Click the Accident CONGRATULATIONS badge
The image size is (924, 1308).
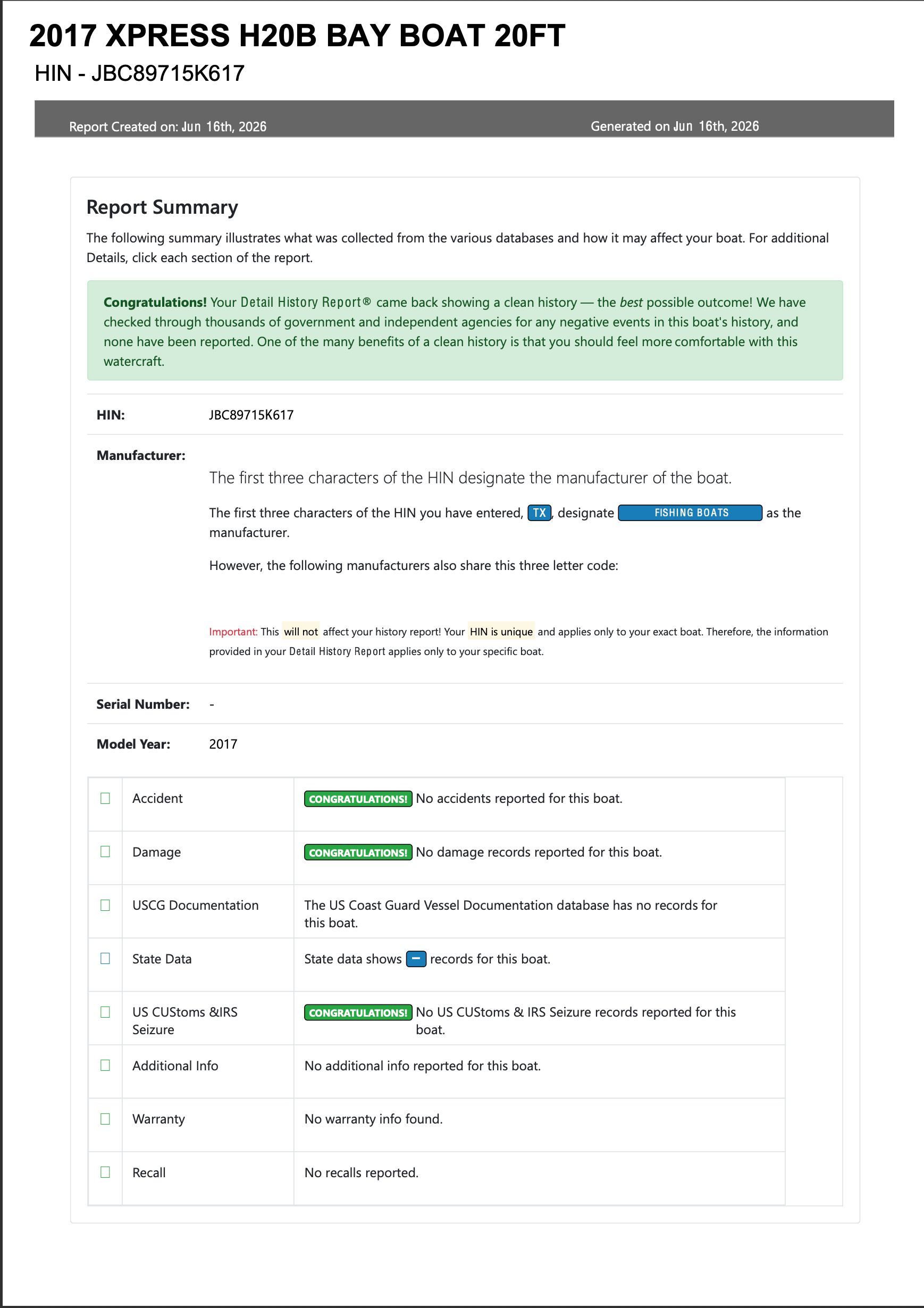point(358,799)
